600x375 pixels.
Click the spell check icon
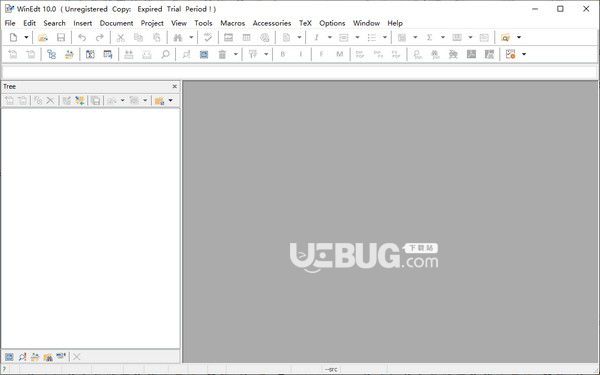[208, 38]
